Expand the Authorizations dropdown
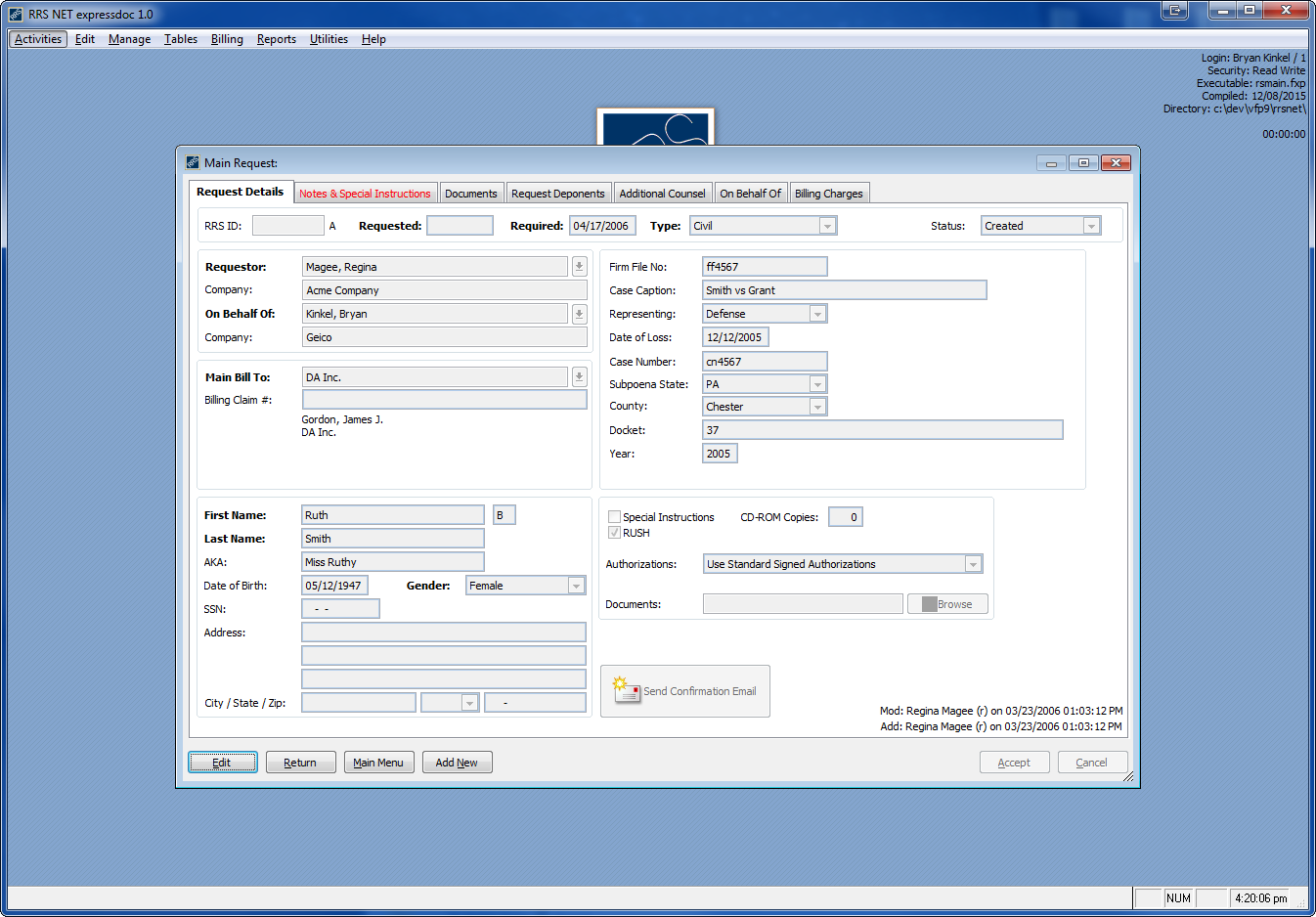The width and height of the screenshot is (1316, 917). (973, 564)
